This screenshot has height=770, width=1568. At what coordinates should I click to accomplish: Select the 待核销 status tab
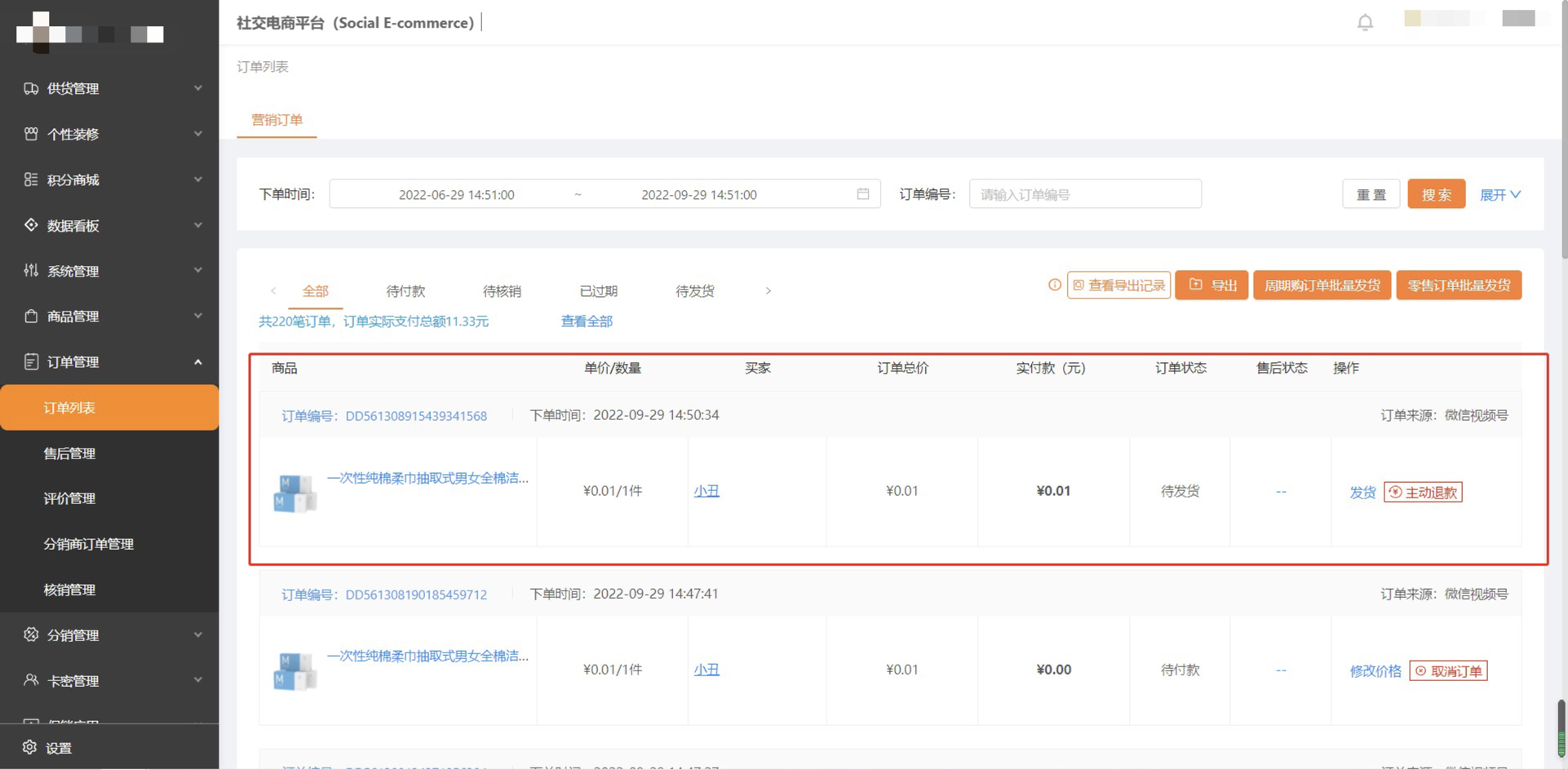(502, 291)
